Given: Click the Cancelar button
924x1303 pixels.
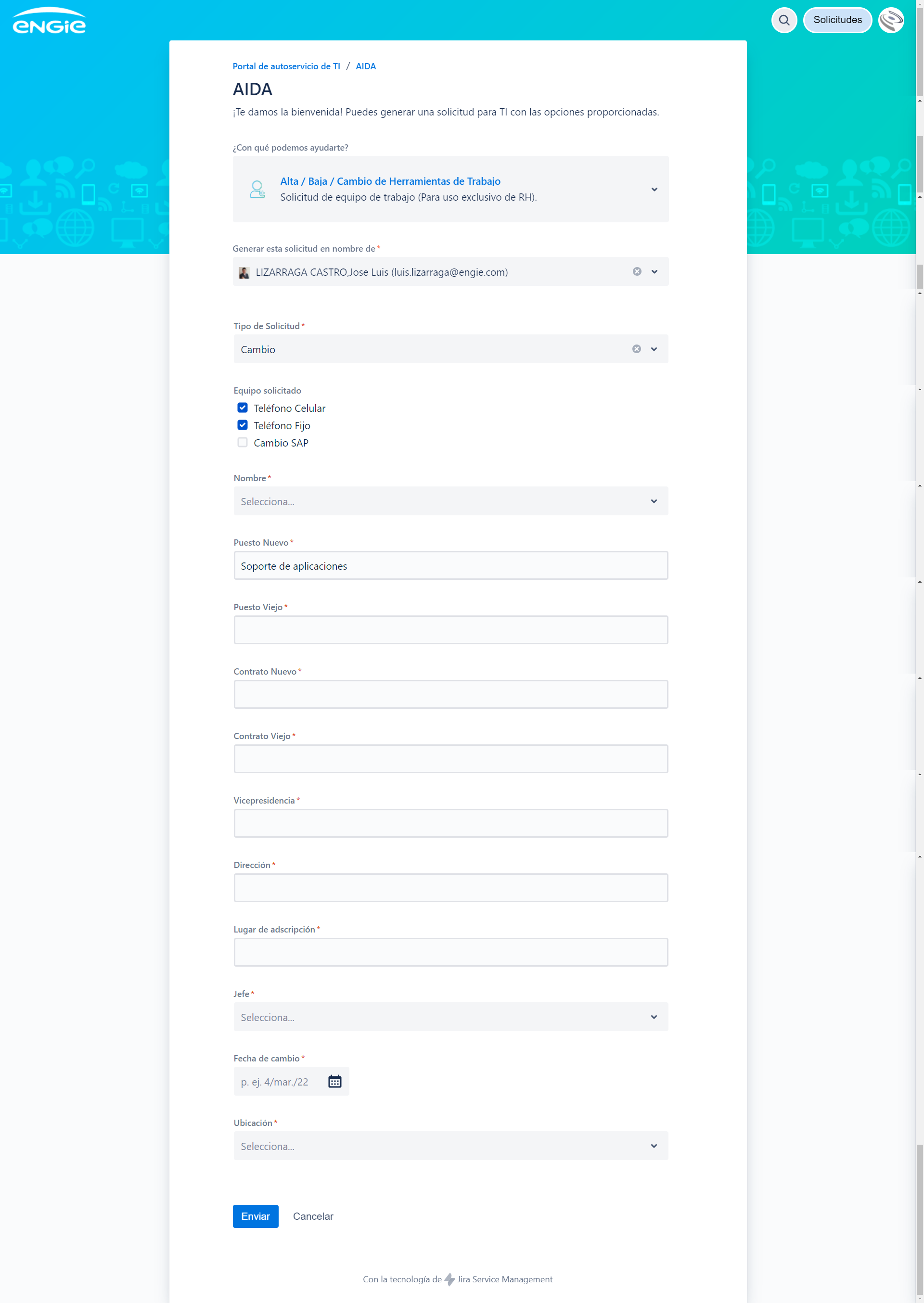Looking at the screenshot, I should 312,1216.
